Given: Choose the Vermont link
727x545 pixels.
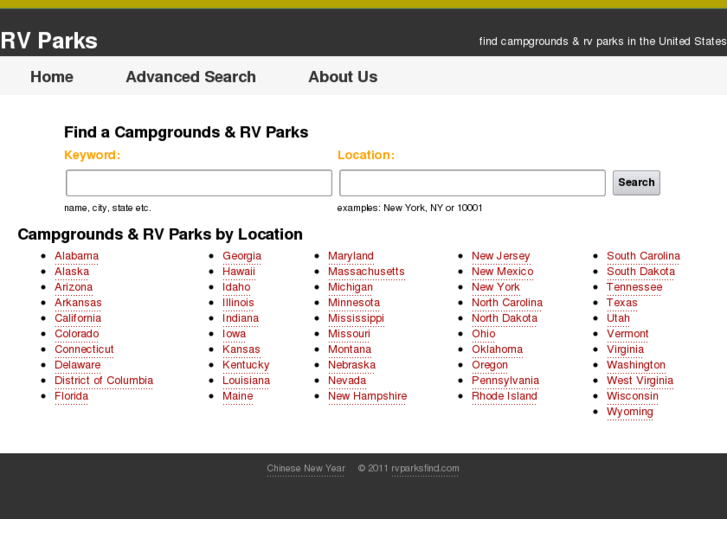Looking at the screenshot, I should (628, 334).
